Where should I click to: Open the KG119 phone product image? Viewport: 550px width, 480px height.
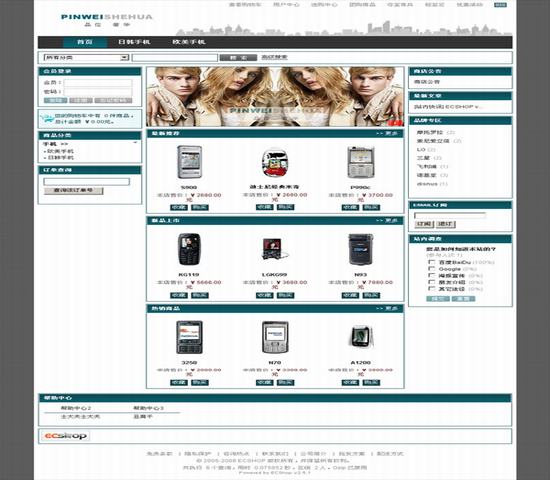[189, 249]
